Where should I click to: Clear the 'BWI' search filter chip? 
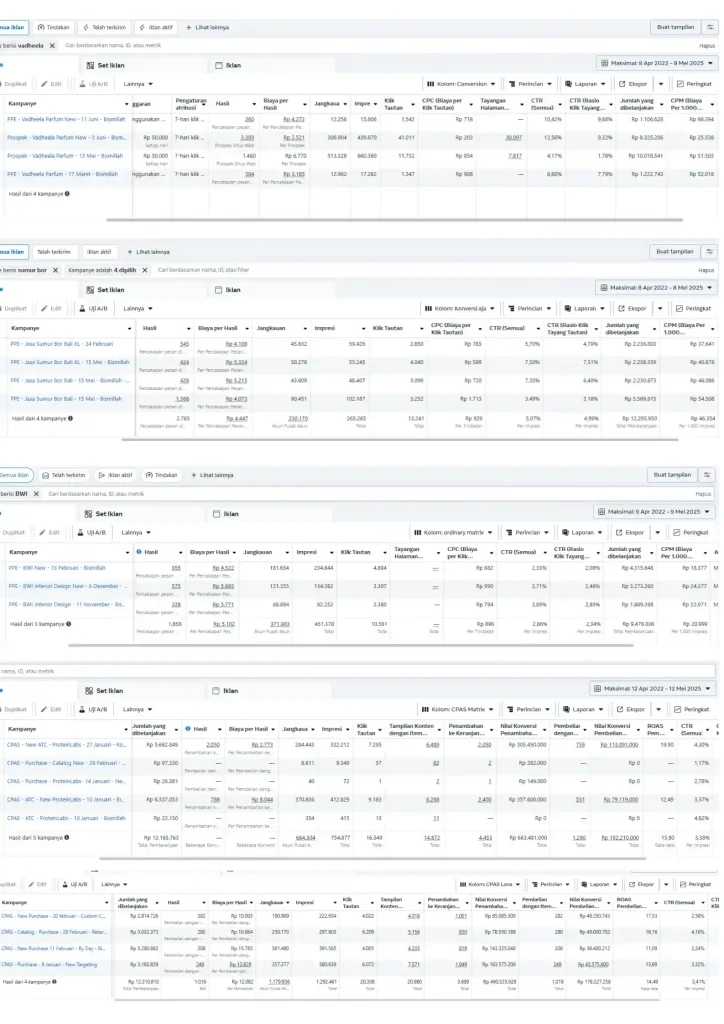tap(36, 493)
